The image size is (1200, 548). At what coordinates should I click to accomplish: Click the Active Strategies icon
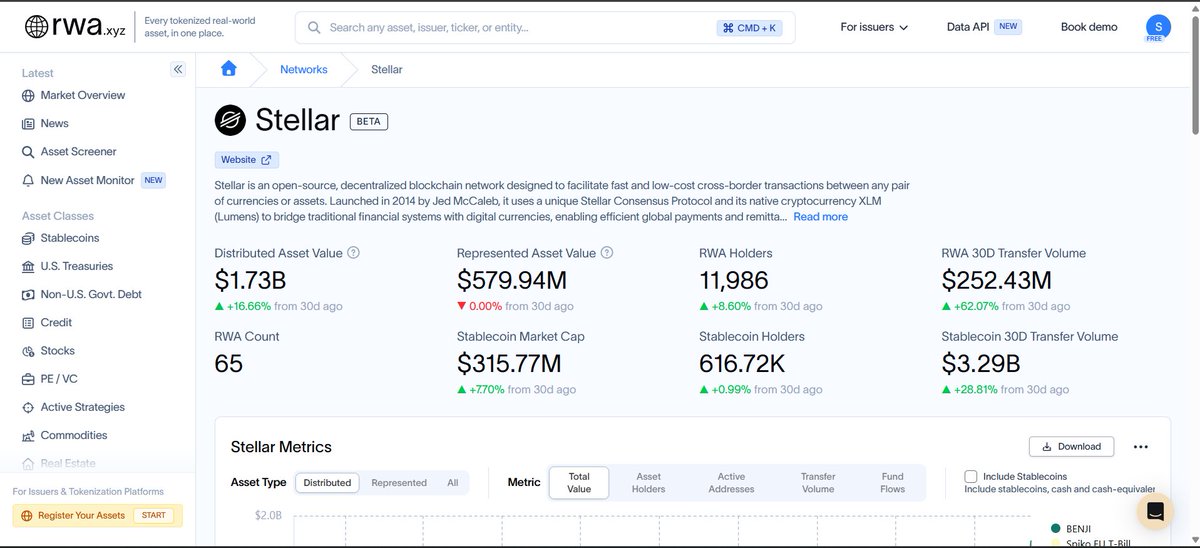click(28, 408)
